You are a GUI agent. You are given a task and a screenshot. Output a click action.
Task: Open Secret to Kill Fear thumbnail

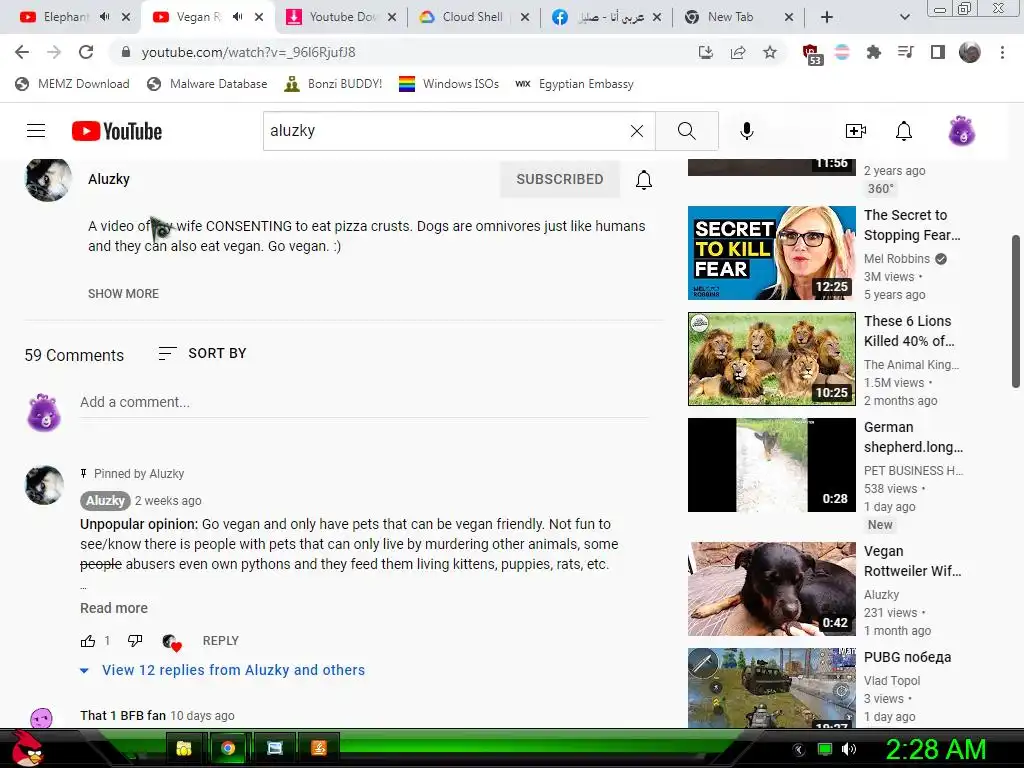point(771,253)
